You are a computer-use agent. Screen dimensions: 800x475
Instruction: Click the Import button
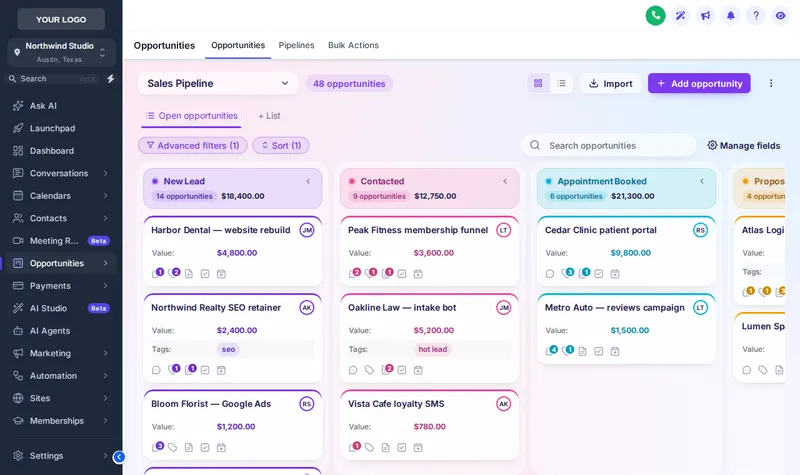click(611, 83)
